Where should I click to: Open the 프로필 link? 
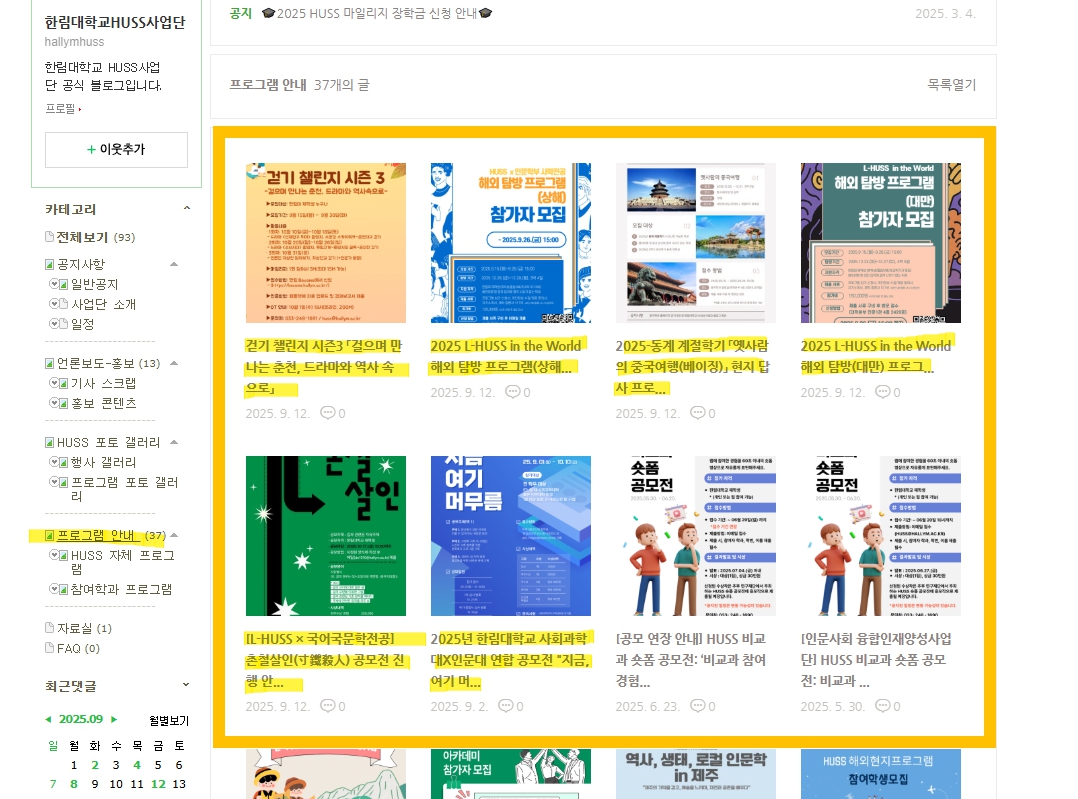click(63, 109)
